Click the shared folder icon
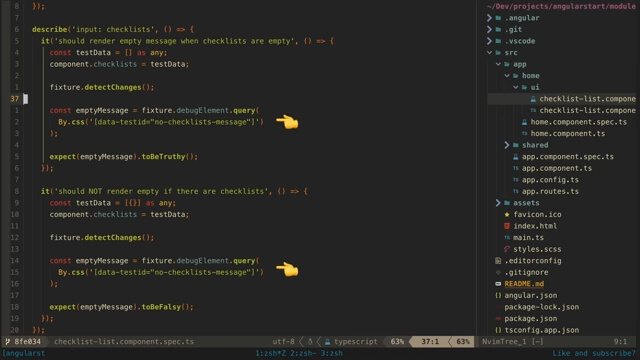This screenshot has height=360, width=640. (516, 145)
